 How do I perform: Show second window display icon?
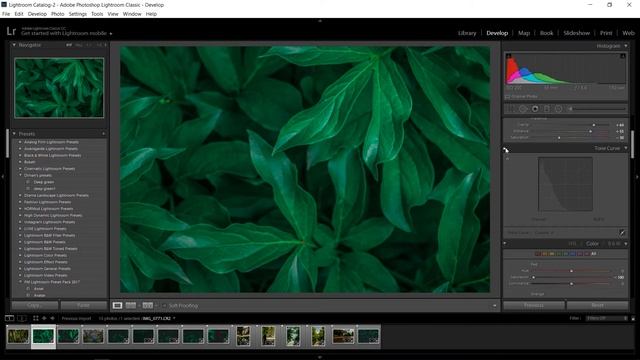22,318
